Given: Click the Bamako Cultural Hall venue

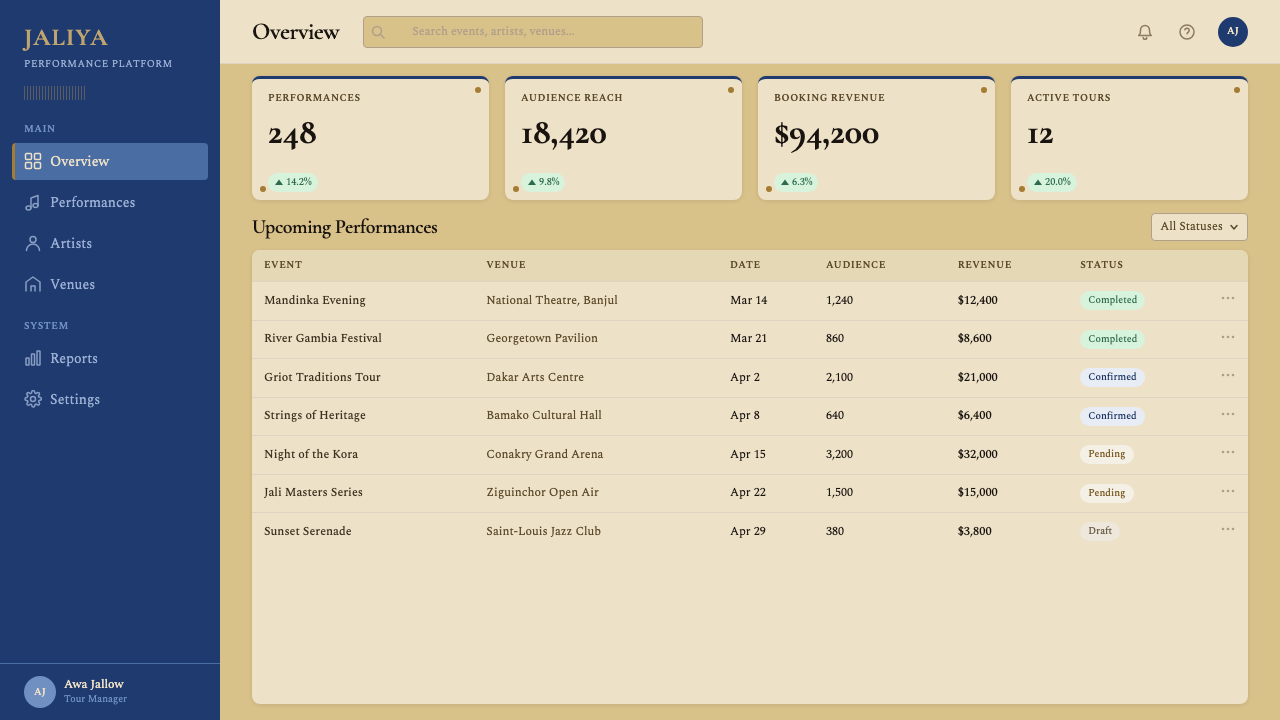Looking at the screenshot, I should click(544, 415).
